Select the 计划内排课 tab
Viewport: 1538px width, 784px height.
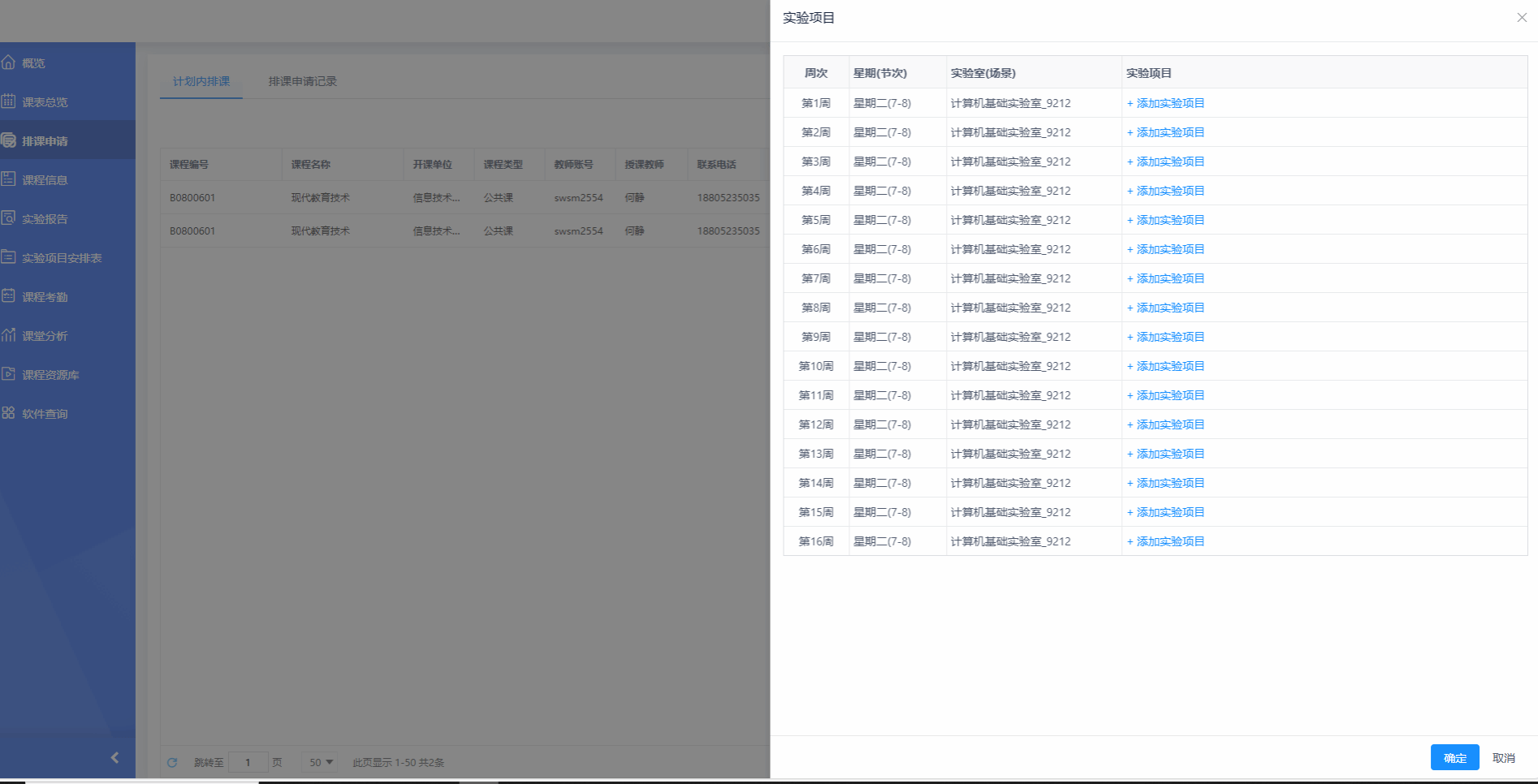(x=201, y=81)
